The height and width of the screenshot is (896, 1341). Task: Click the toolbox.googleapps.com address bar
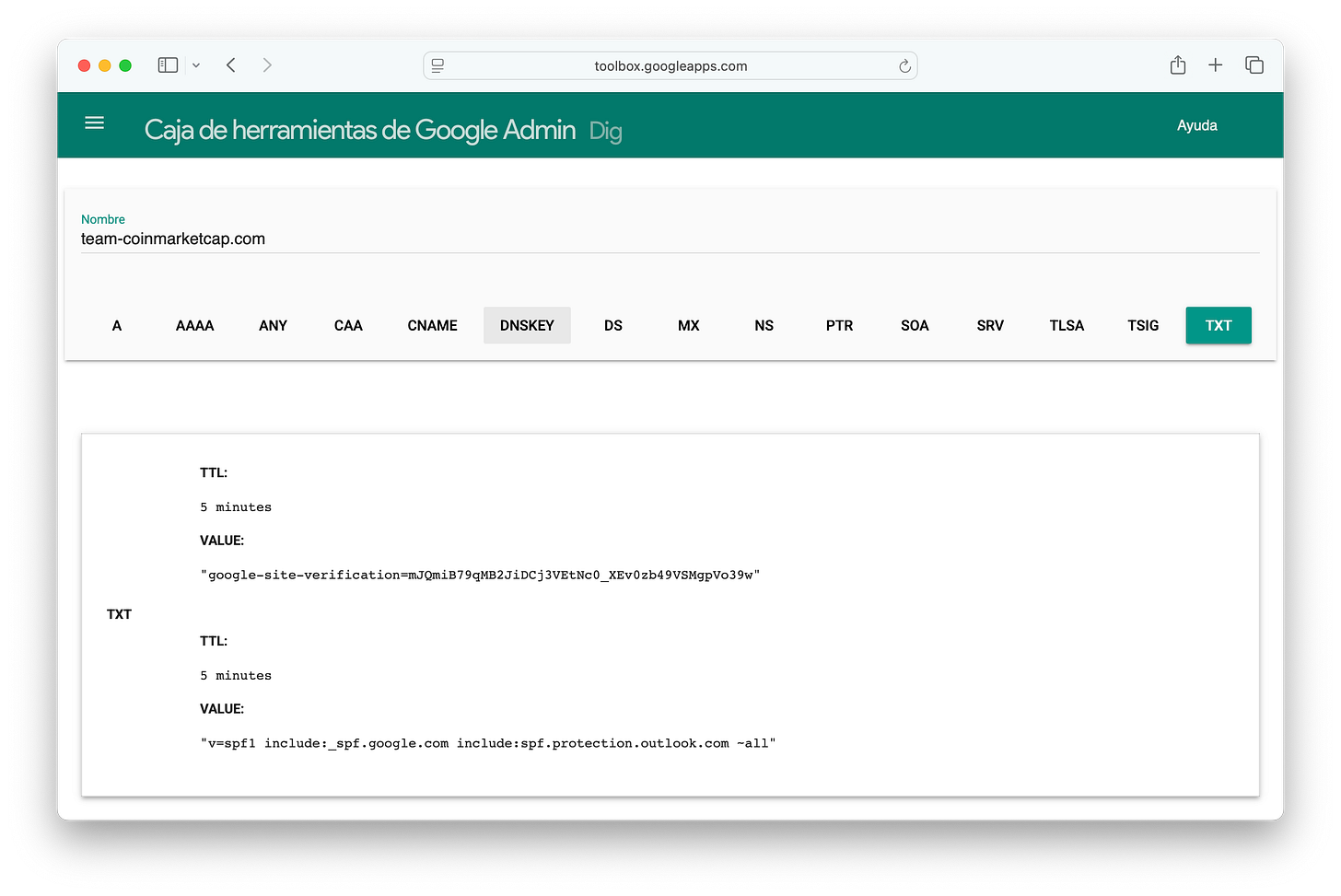(x=670, y=65)
